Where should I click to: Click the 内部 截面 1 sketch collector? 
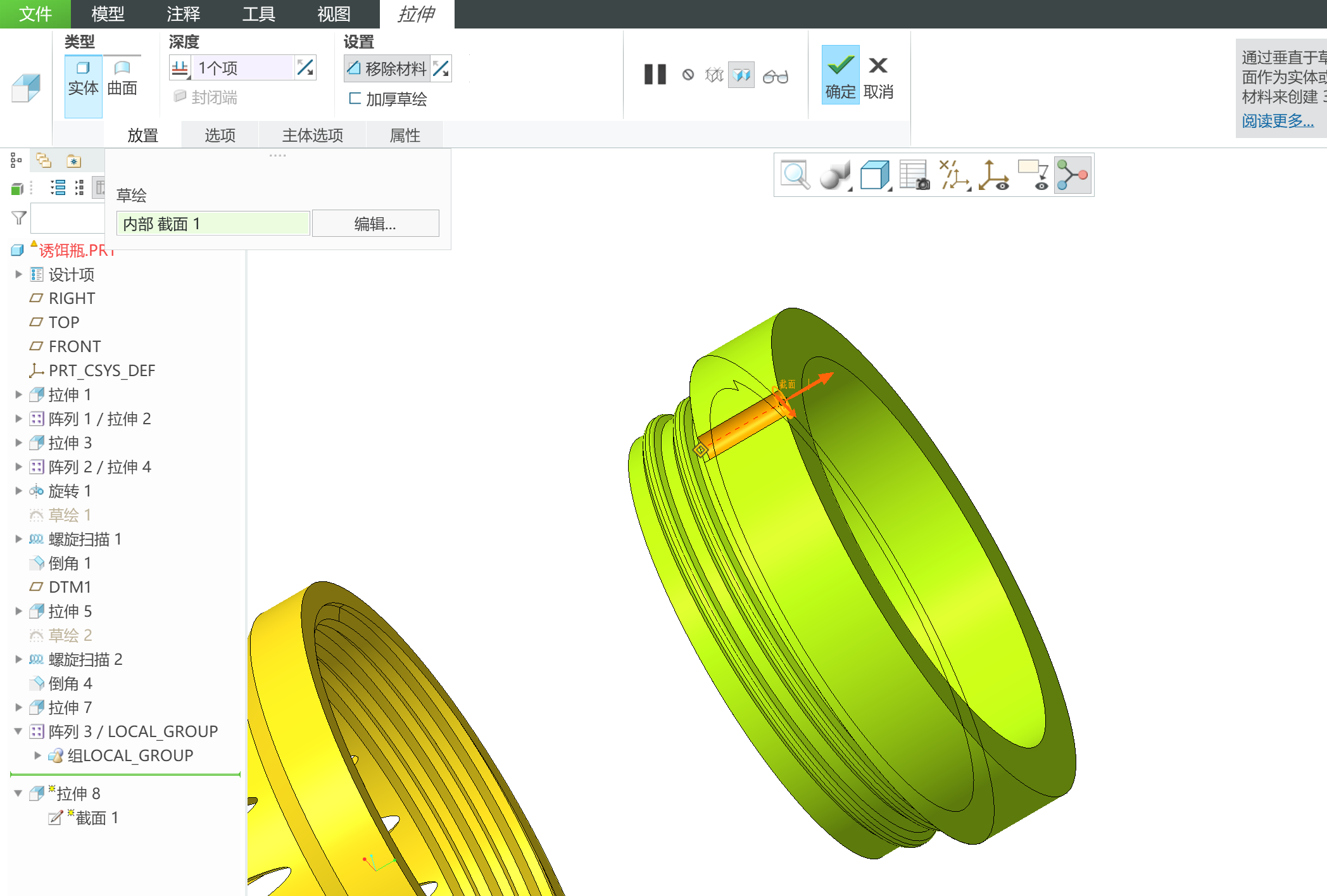tap(213, 224)
